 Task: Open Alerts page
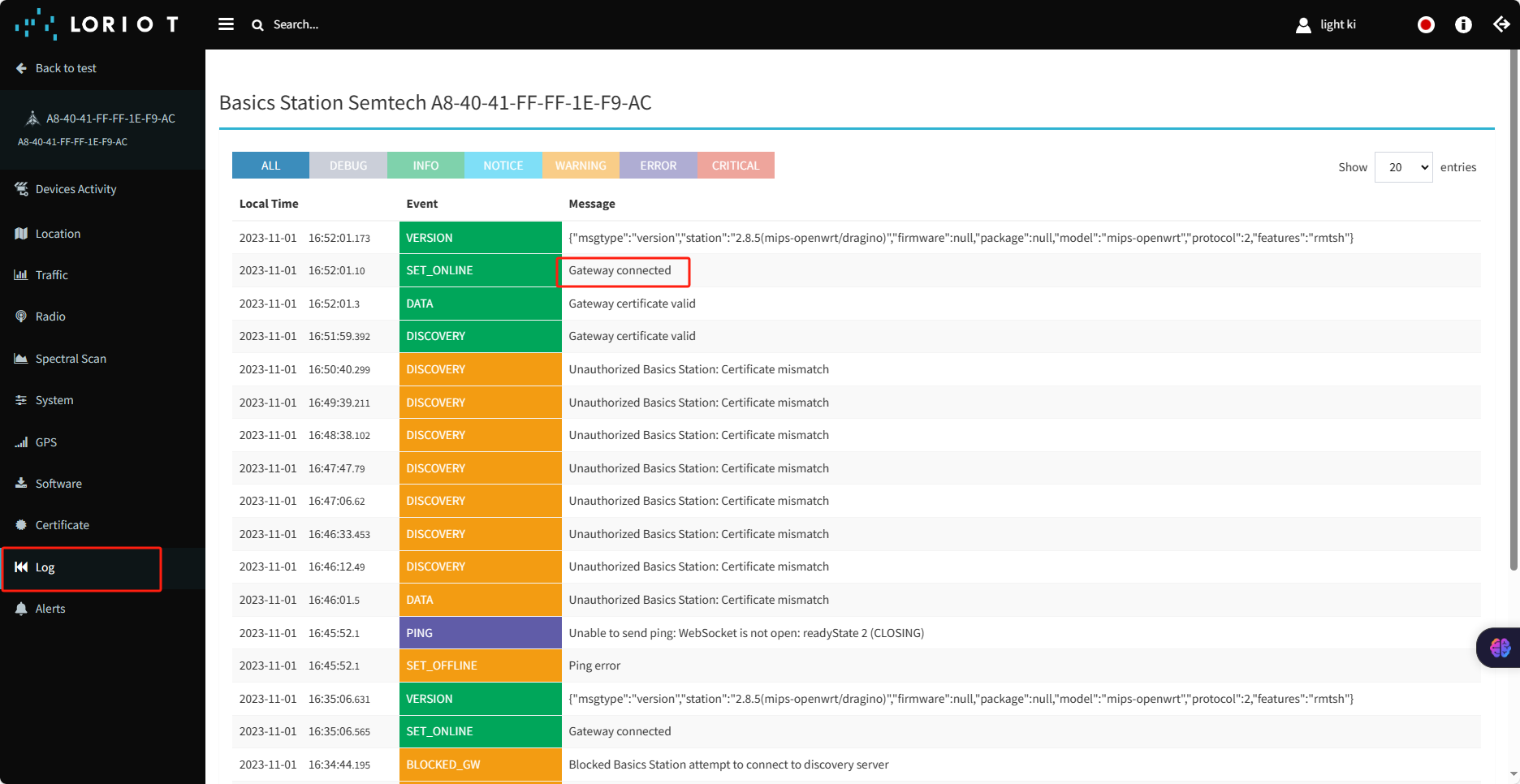point(50,609)
